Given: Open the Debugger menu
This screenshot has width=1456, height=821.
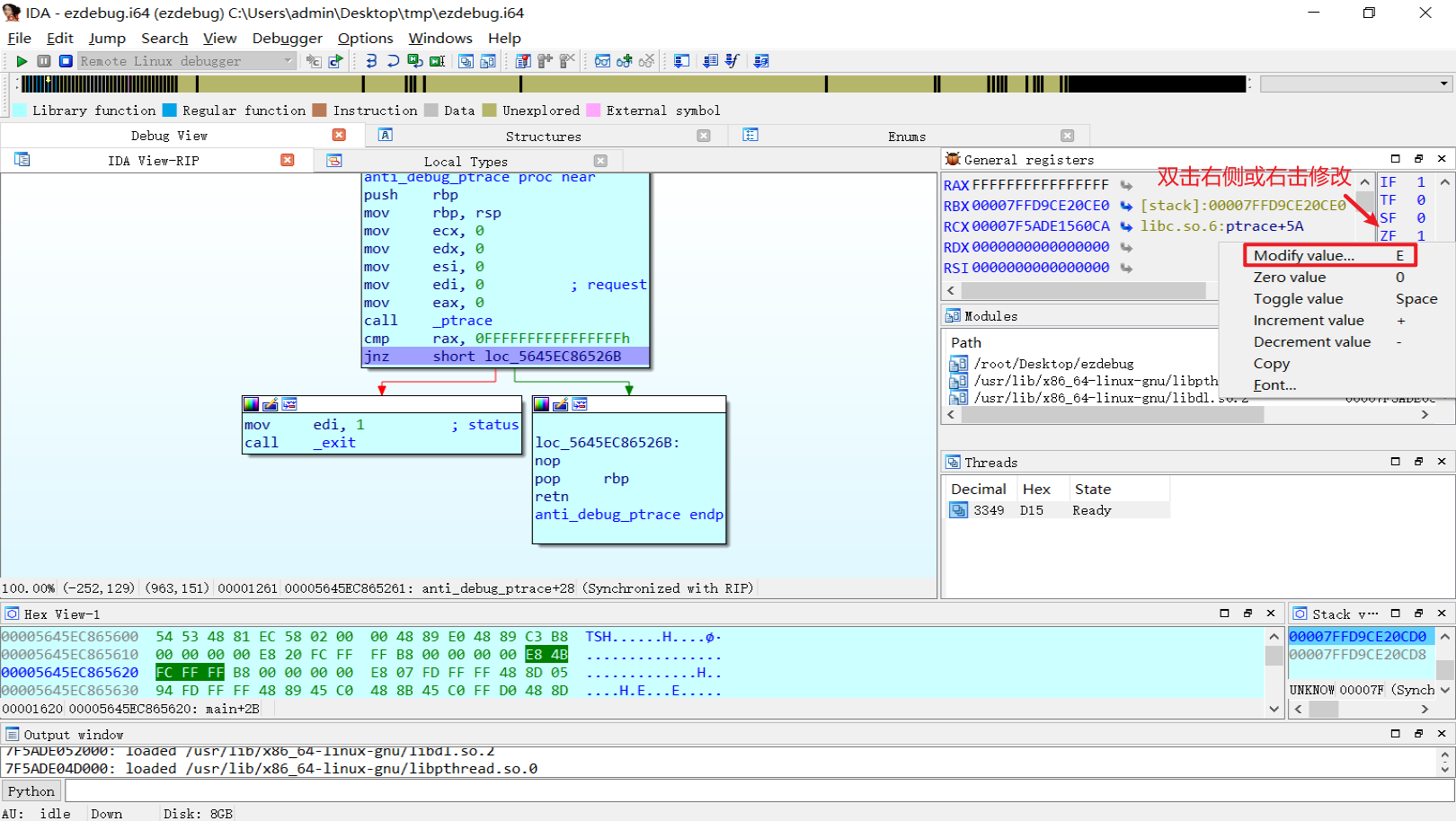Looking at the screenshot, I should [287, 38].
